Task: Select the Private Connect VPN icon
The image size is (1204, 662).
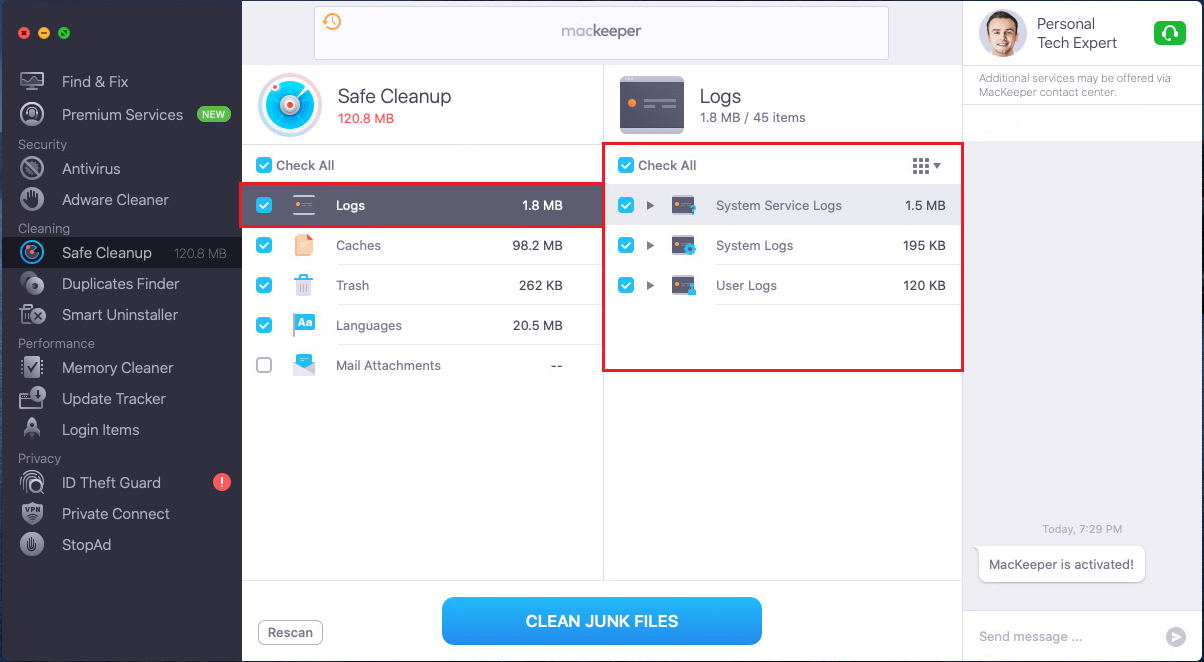Action: click(x=32, y=514)
